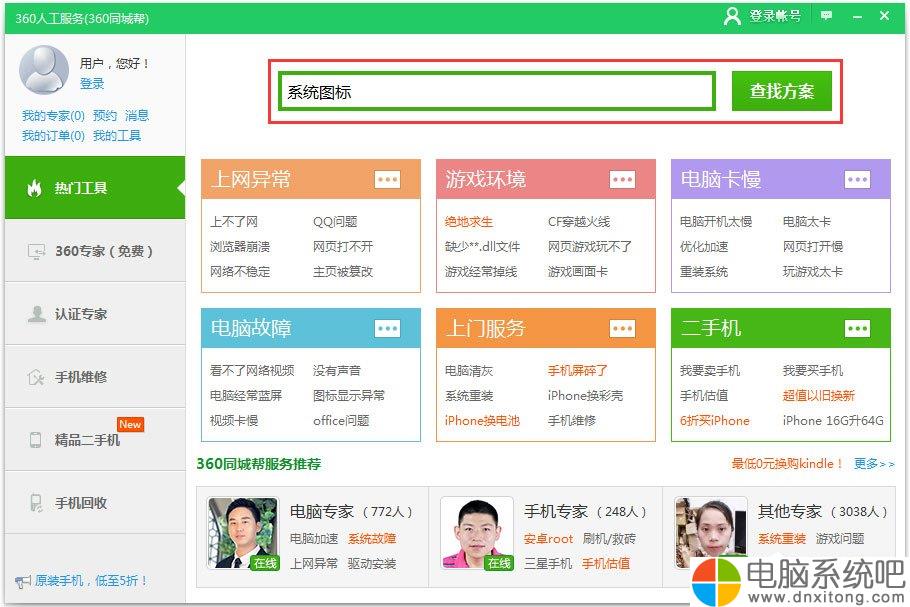Select 超值以旧换新 option

(x=819, y=395)
